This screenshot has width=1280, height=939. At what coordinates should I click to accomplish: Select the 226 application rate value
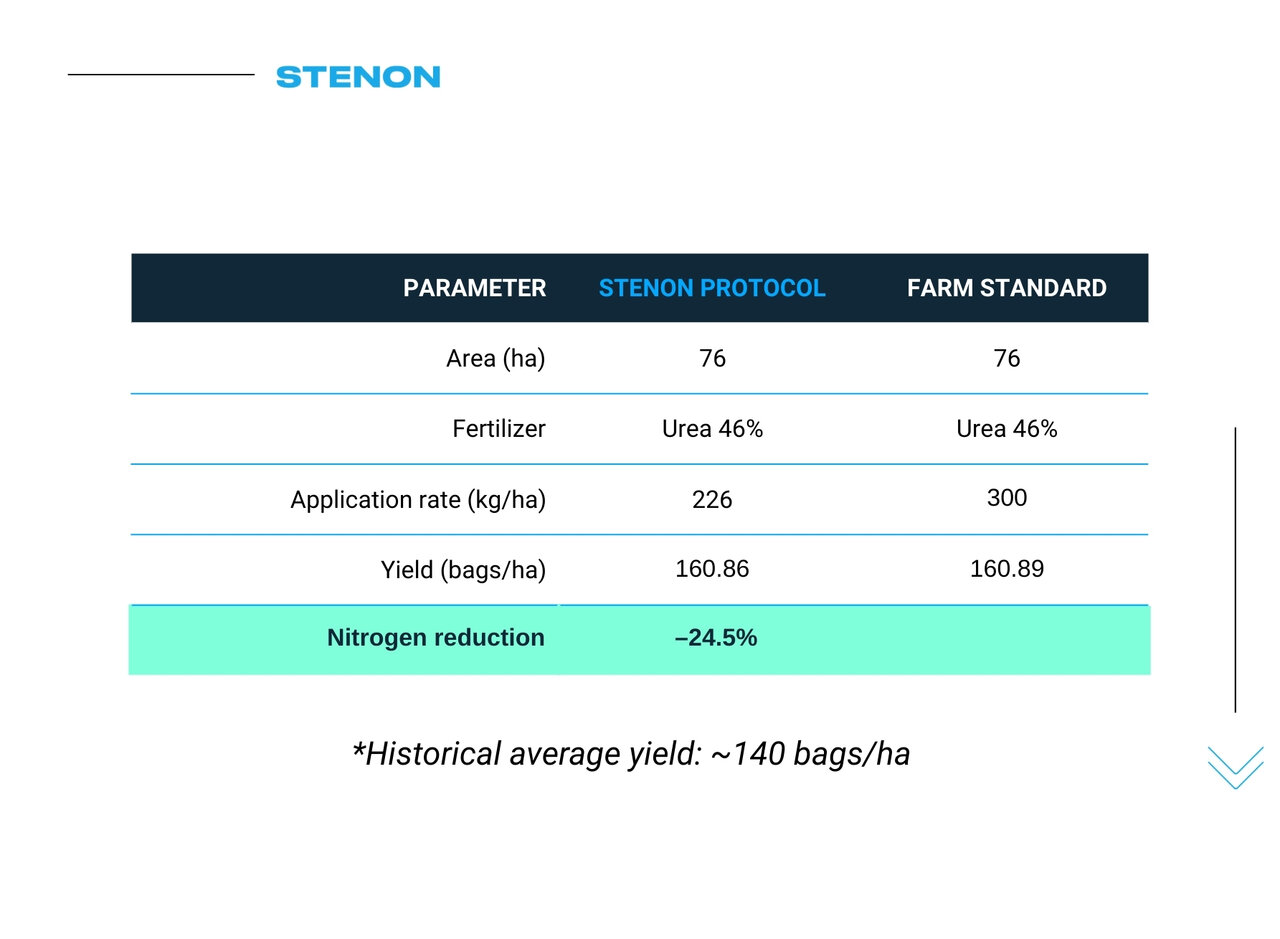pos(712,499)
